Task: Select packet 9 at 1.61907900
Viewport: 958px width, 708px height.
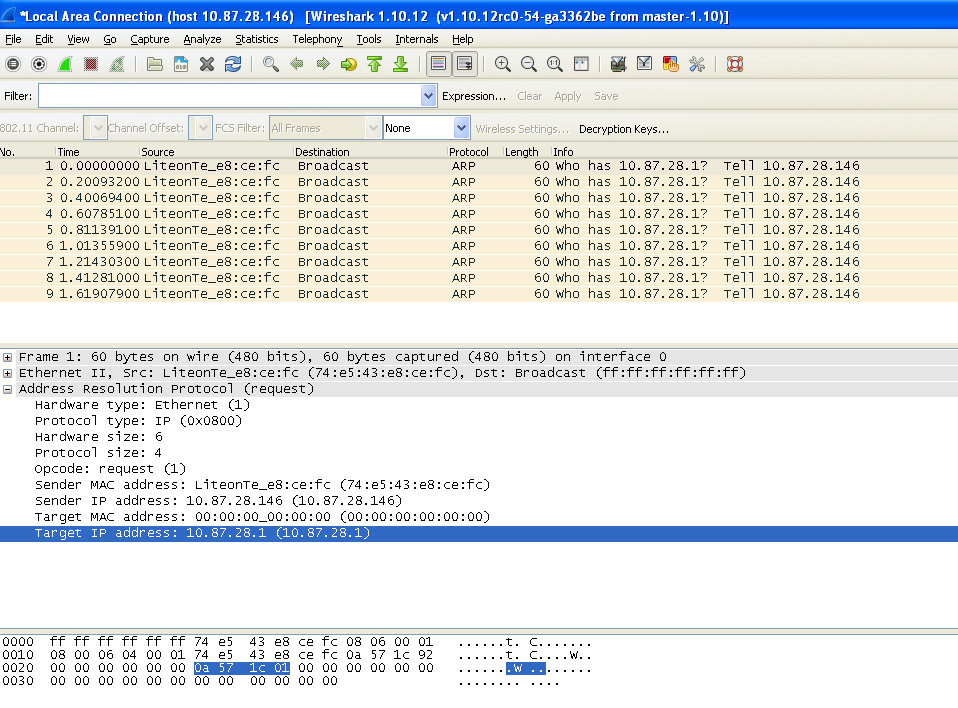Action: [x=479, y=294]
